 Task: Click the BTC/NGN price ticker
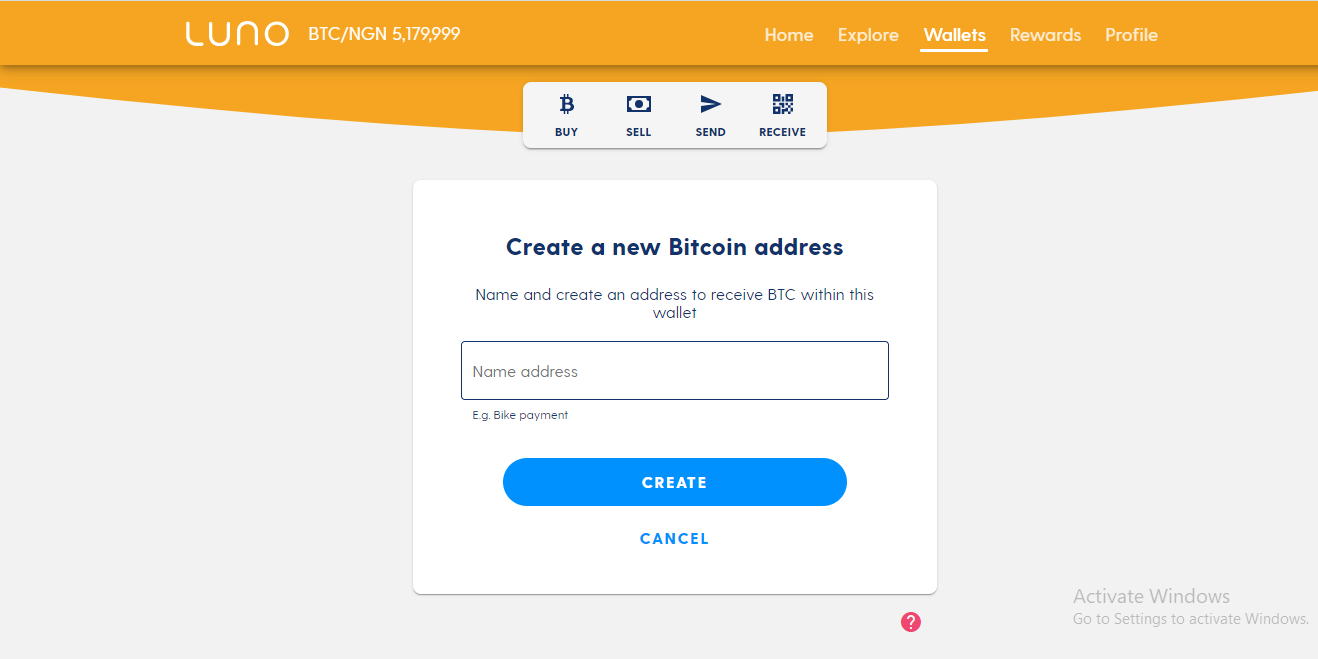click(x=384, y=34)
